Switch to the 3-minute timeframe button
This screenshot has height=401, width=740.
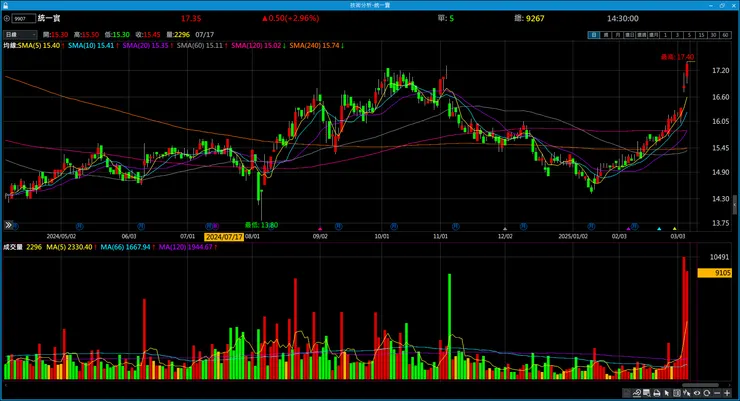(x=677, y=35)
